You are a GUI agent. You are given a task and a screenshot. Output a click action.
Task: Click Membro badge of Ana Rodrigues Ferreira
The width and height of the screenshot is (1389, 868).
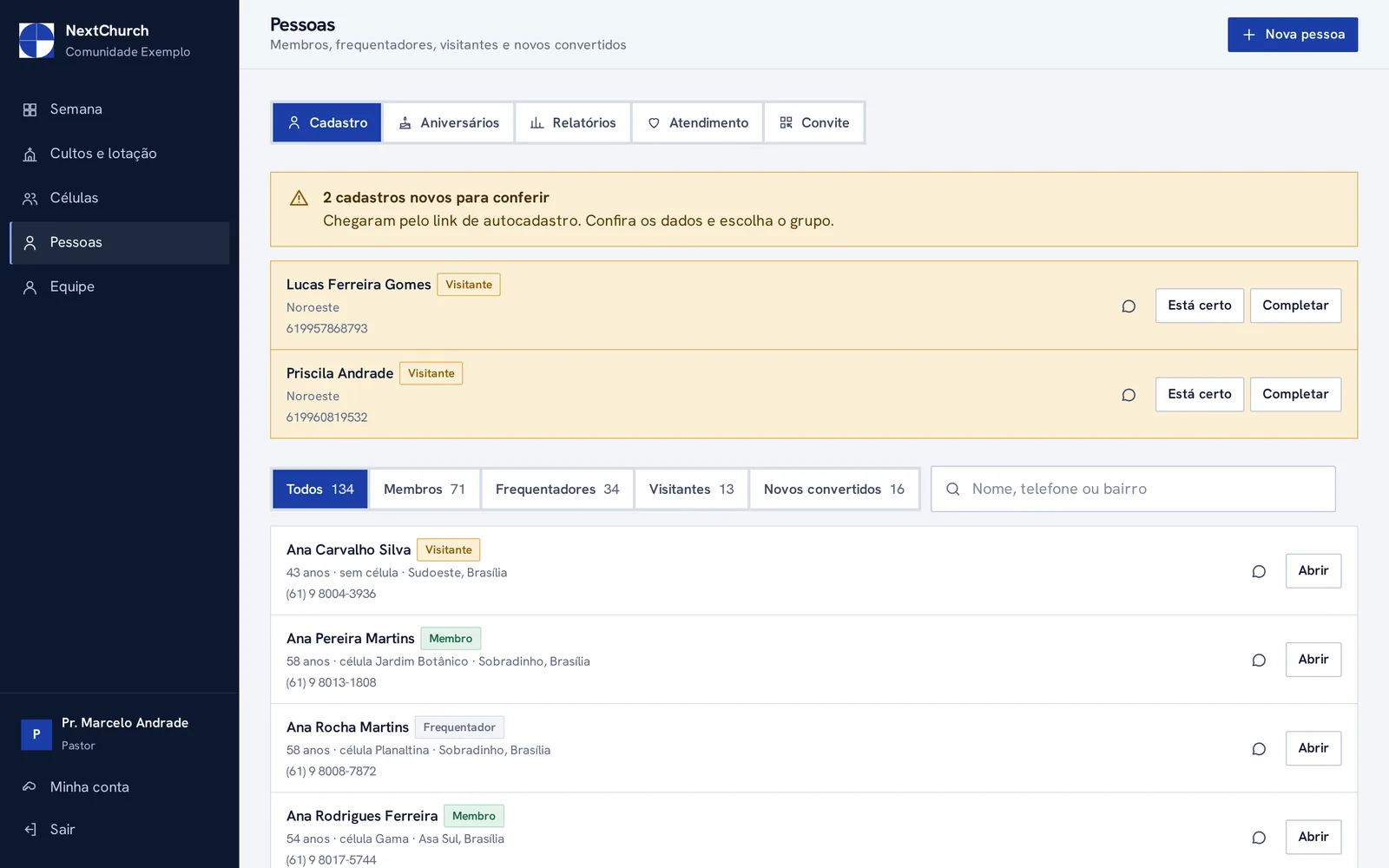(x=474, y=815)
